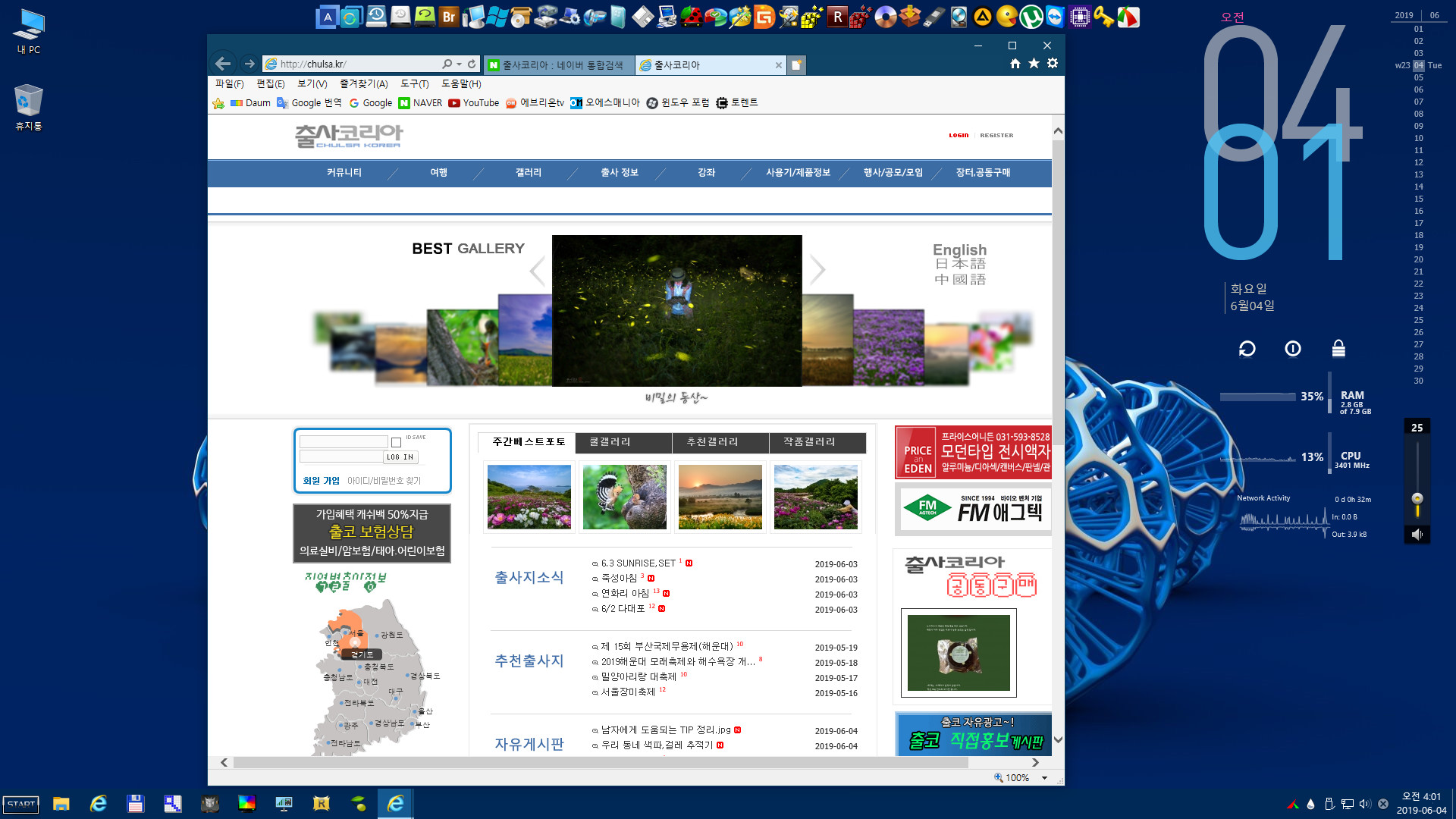This screenshot has height=819, width=1456.
Task: Open IE favorites star icon
Action: pos(1034,64)
